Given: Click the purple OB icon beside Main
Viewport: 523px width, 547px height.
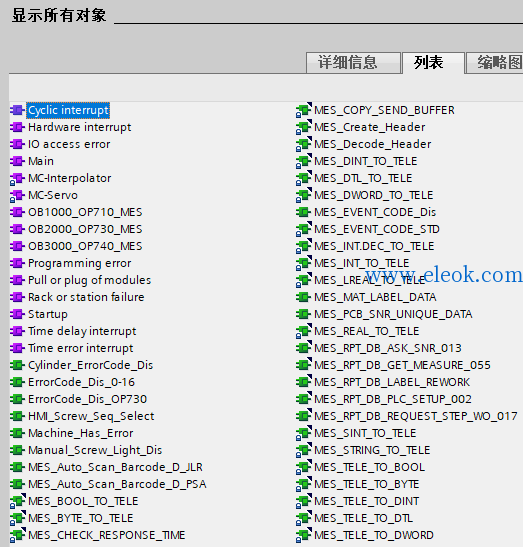Looking at the screenshot, I should [x=17, y=161].
